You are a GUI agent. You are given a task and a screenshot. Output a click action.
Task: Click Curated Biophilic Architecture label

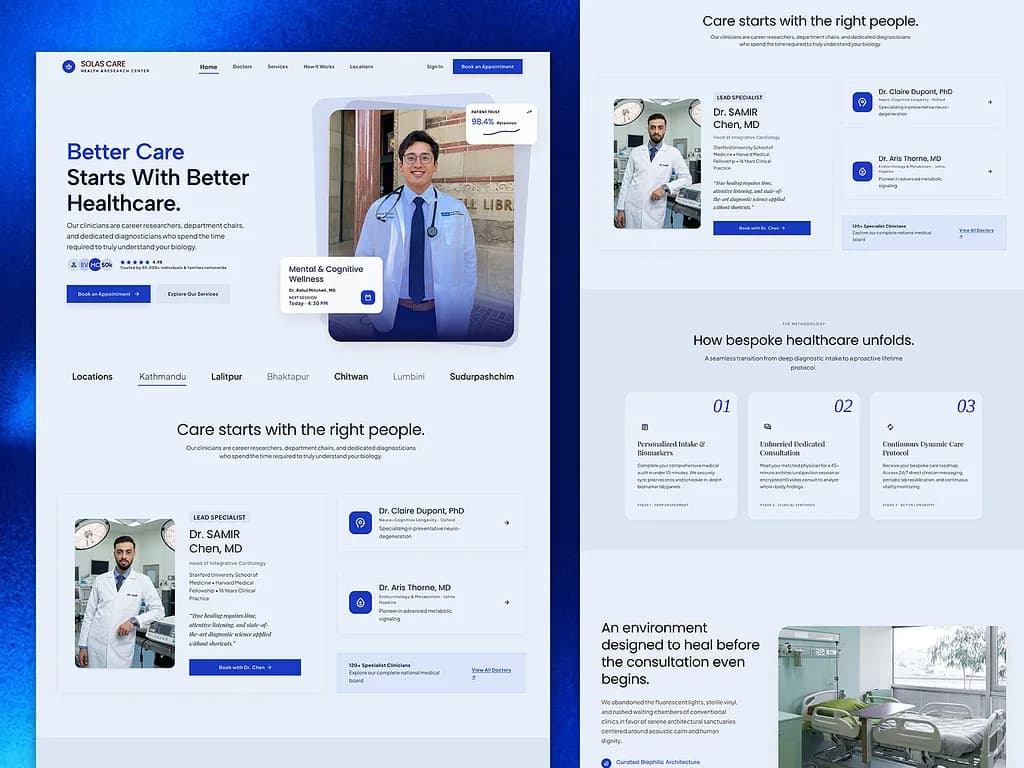(x=658, y=762)
